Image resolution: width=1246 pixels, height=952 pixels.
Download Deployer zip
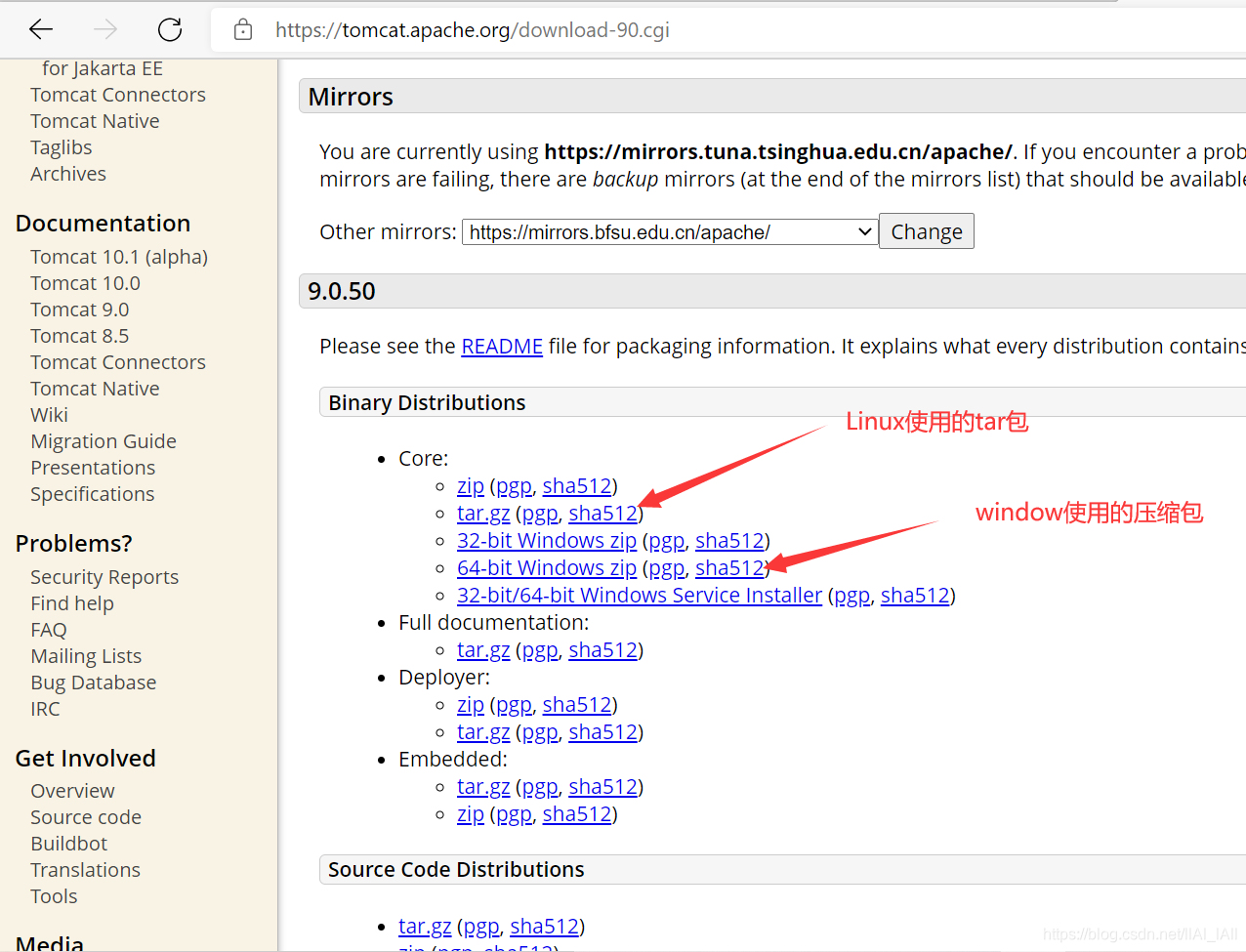coord(471,704)
